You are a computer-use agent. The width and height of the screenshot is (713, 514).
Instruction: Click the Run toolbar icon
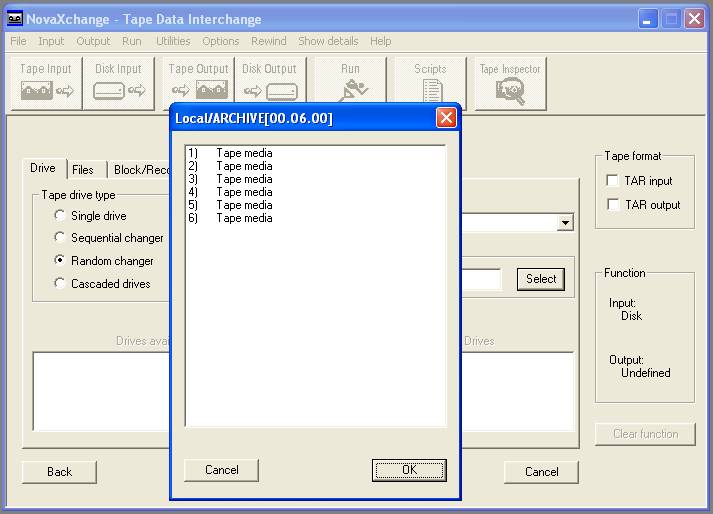[350, 83]
